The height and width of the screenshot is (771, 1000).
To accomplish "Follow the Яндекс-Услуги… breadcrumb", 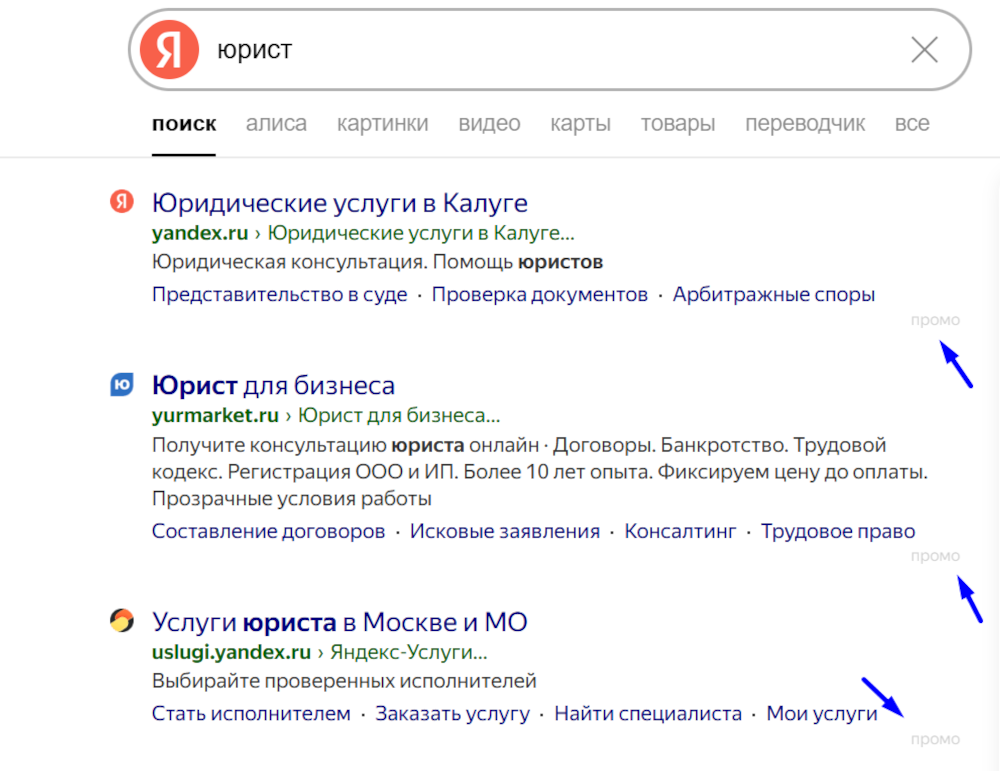I will coord(409,652).
